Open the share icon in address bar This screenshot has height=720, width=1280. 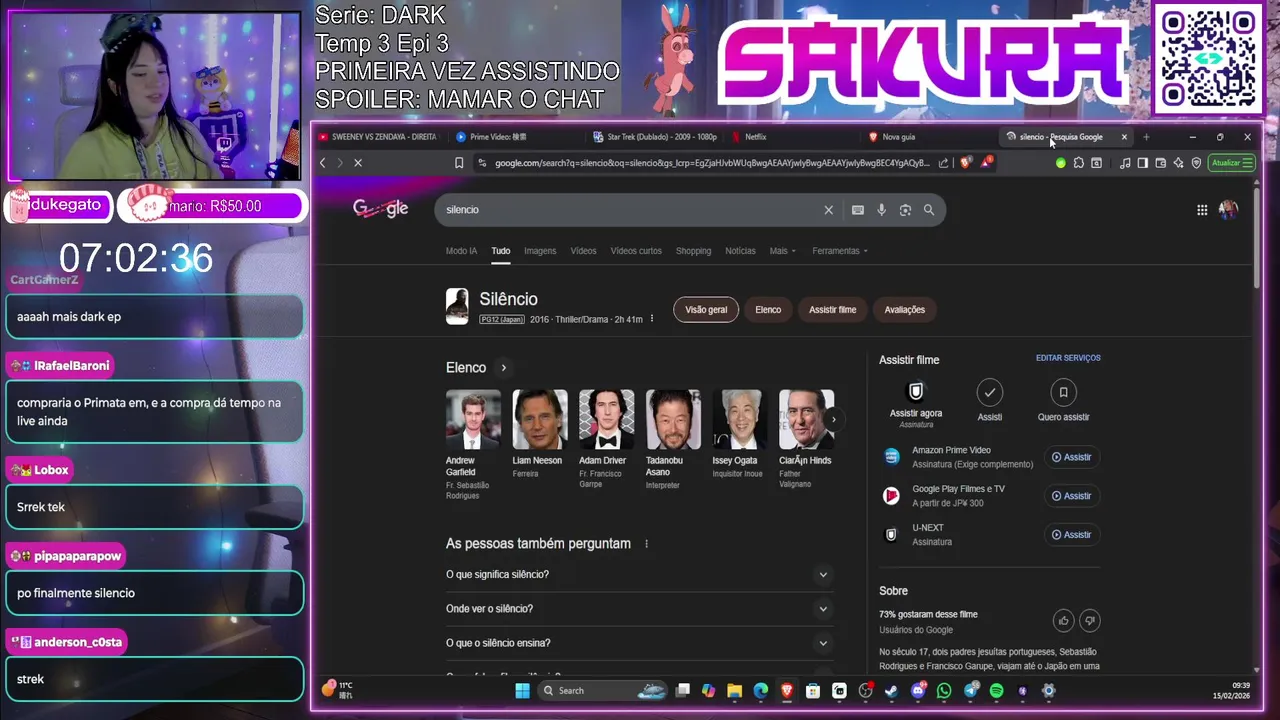(x=943, y=163)
